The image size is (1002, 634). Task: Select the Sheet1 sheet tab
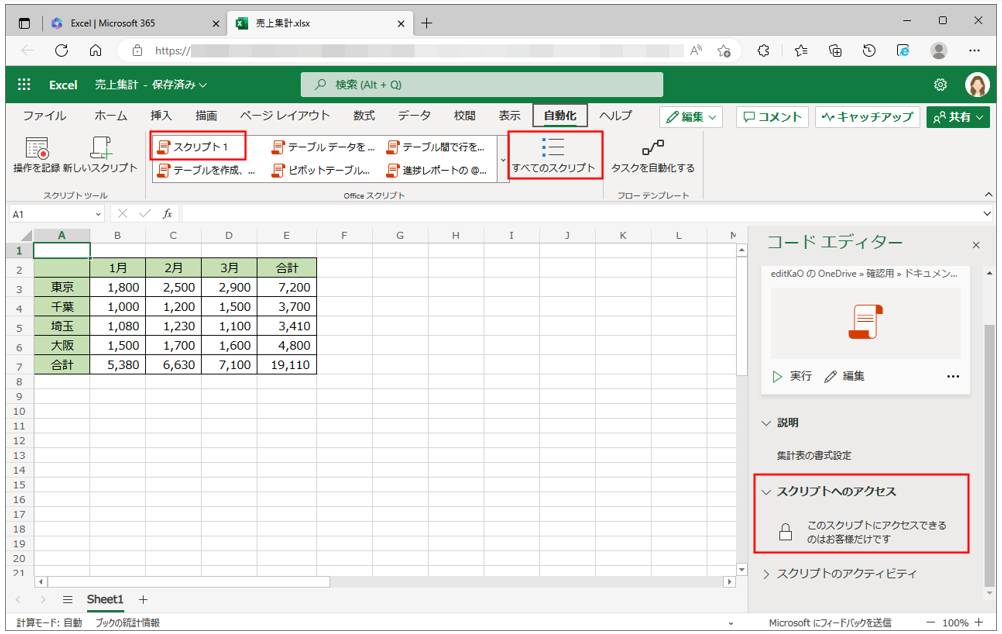point(105,599)
